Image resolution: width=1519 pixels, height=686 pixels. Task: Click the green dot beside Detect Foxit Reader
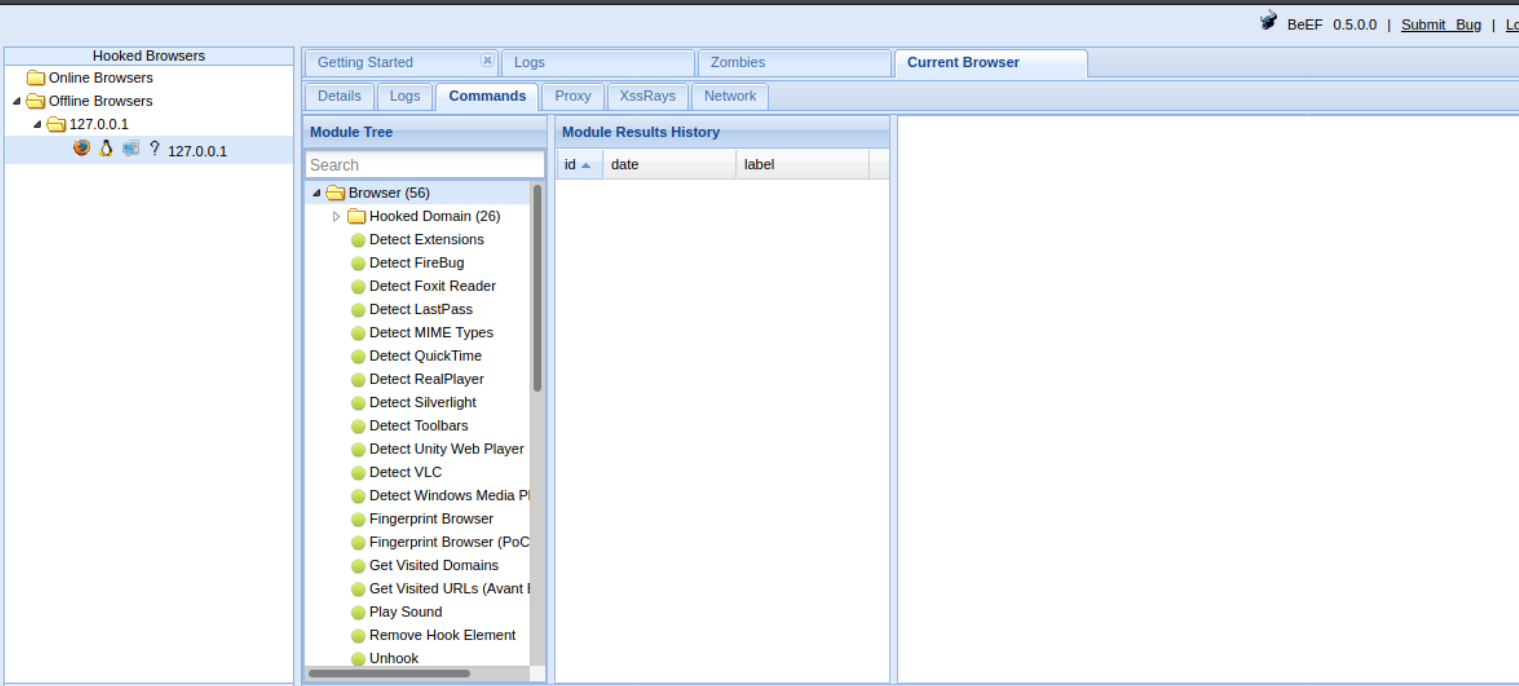point(358,286)
